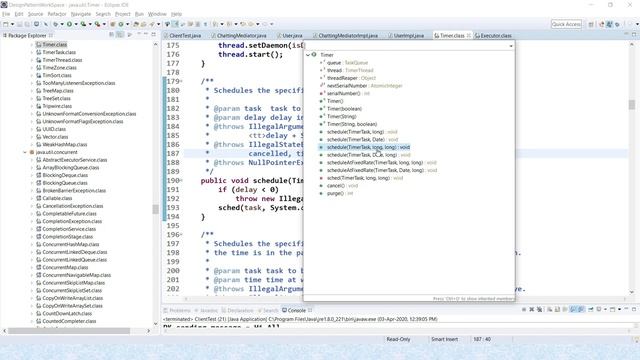Click the External Tools run icon
This screenshot has width=640, height=360.
click(98, 24)
